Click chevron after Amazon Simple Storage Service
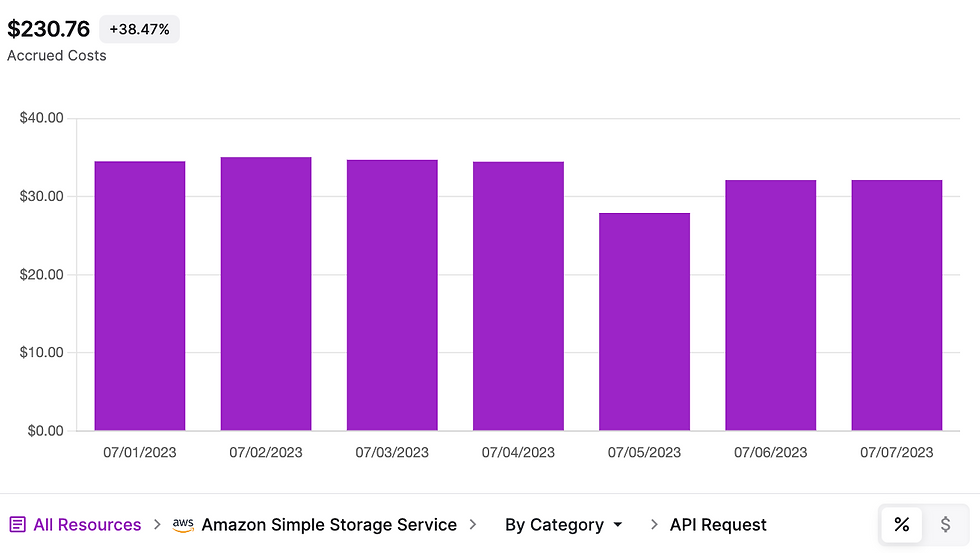This screenshot has height=553, width=980. tap(473, 524)
